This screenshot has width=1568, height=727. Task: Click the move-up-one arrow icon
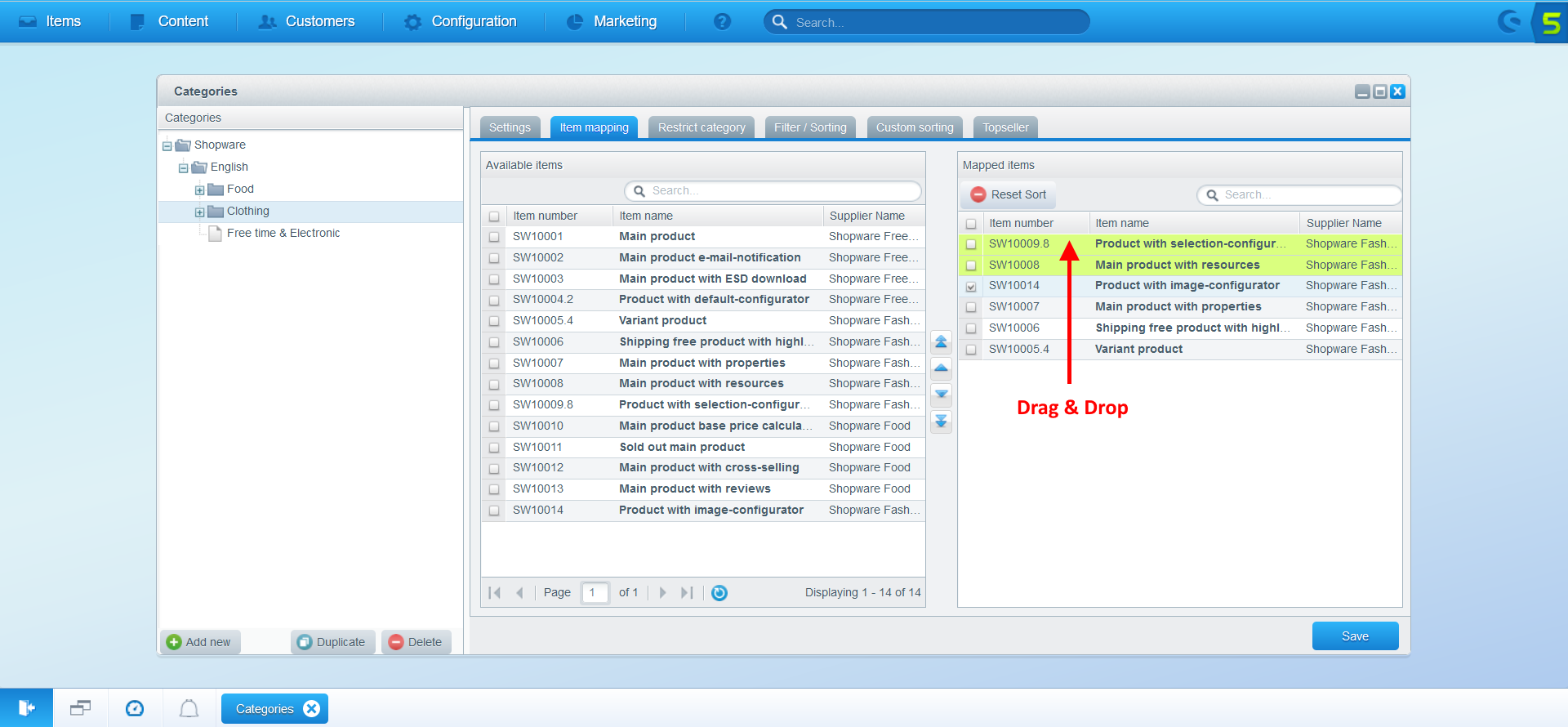pos(941,368)
